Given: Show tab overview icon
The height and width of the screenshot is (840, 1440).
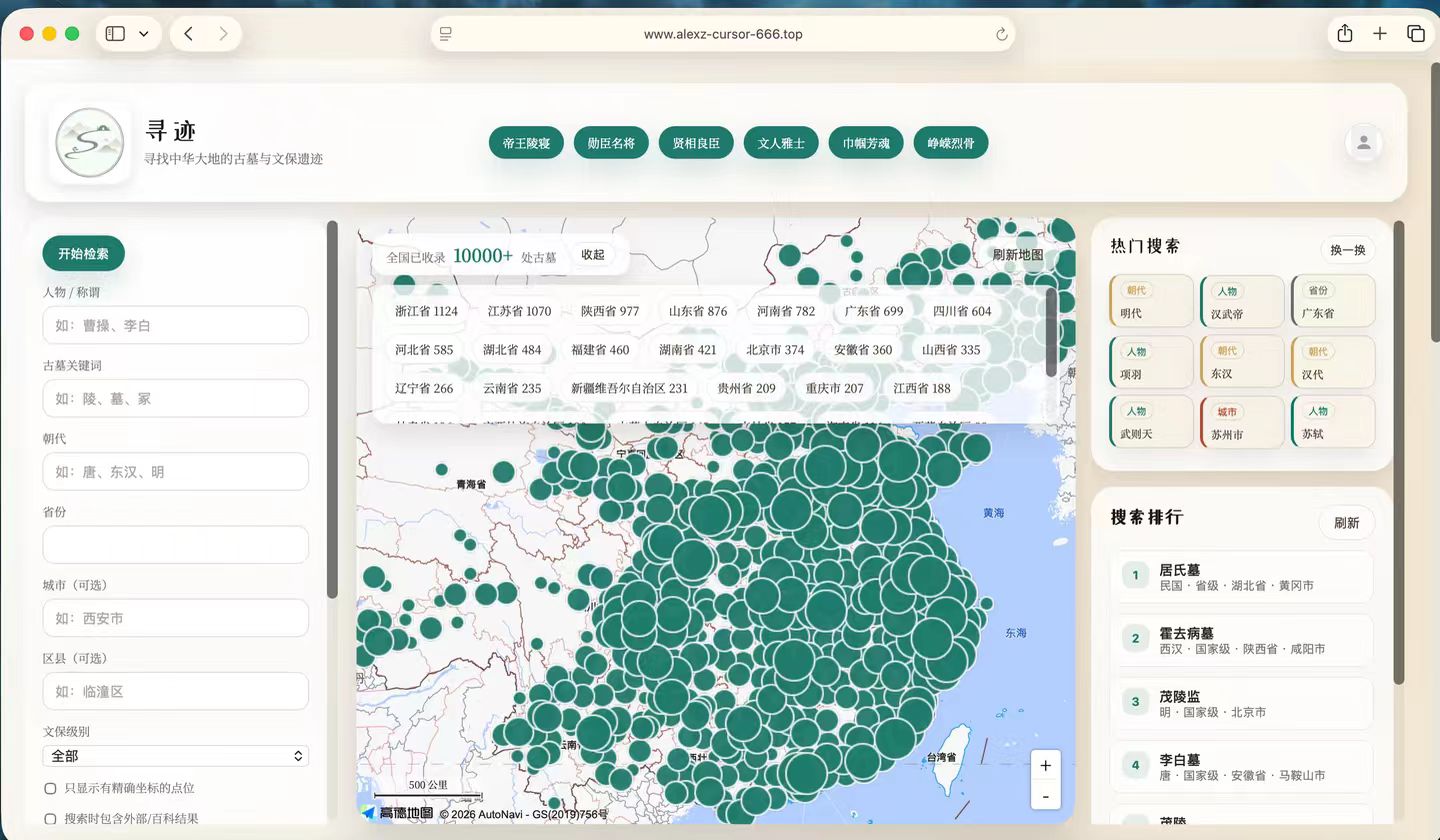Looking at the screenshot, I should click(1415, 34).
